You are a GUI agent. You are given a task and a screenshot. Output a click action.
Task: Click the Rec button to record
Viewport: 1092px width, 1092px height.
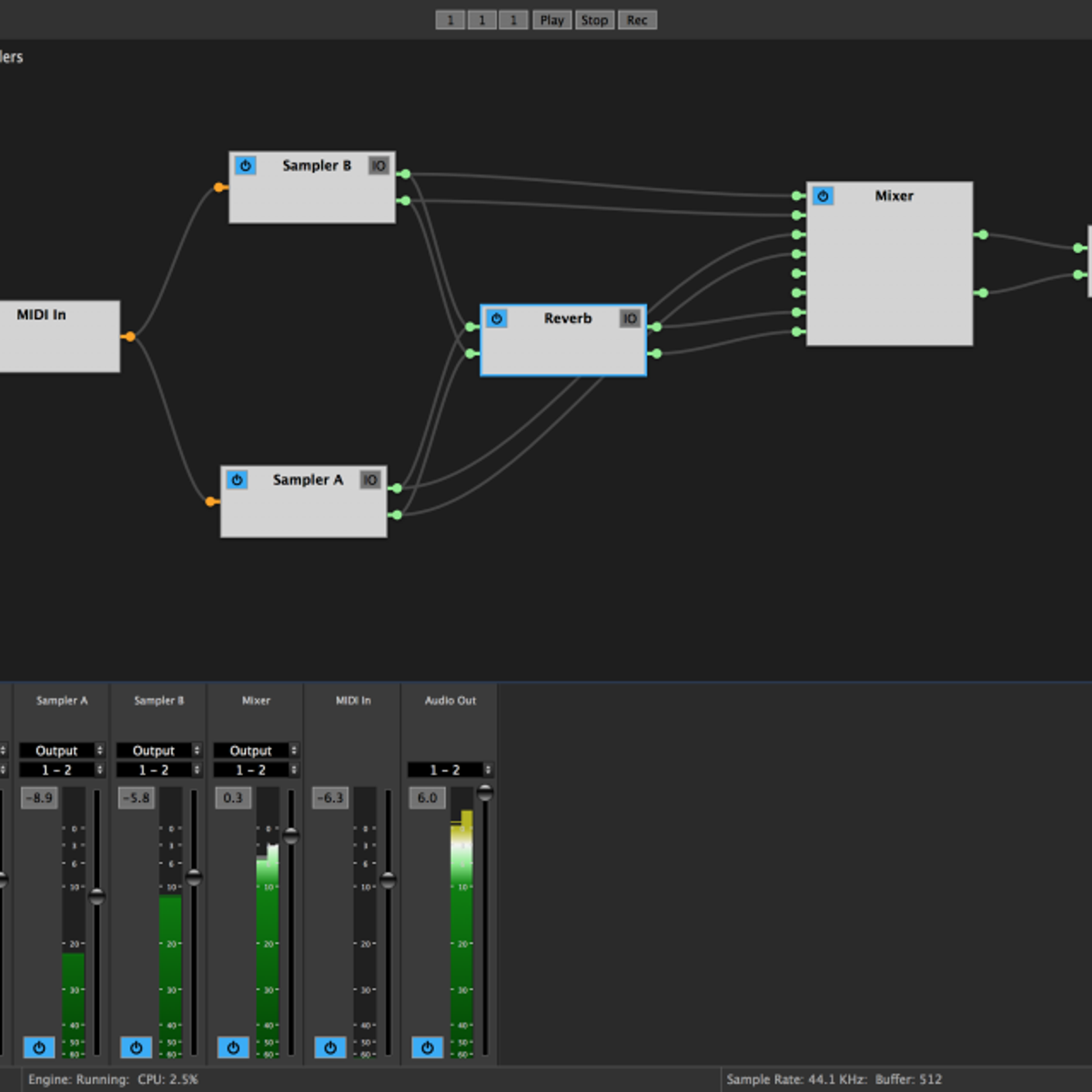[x=637, y=20]
